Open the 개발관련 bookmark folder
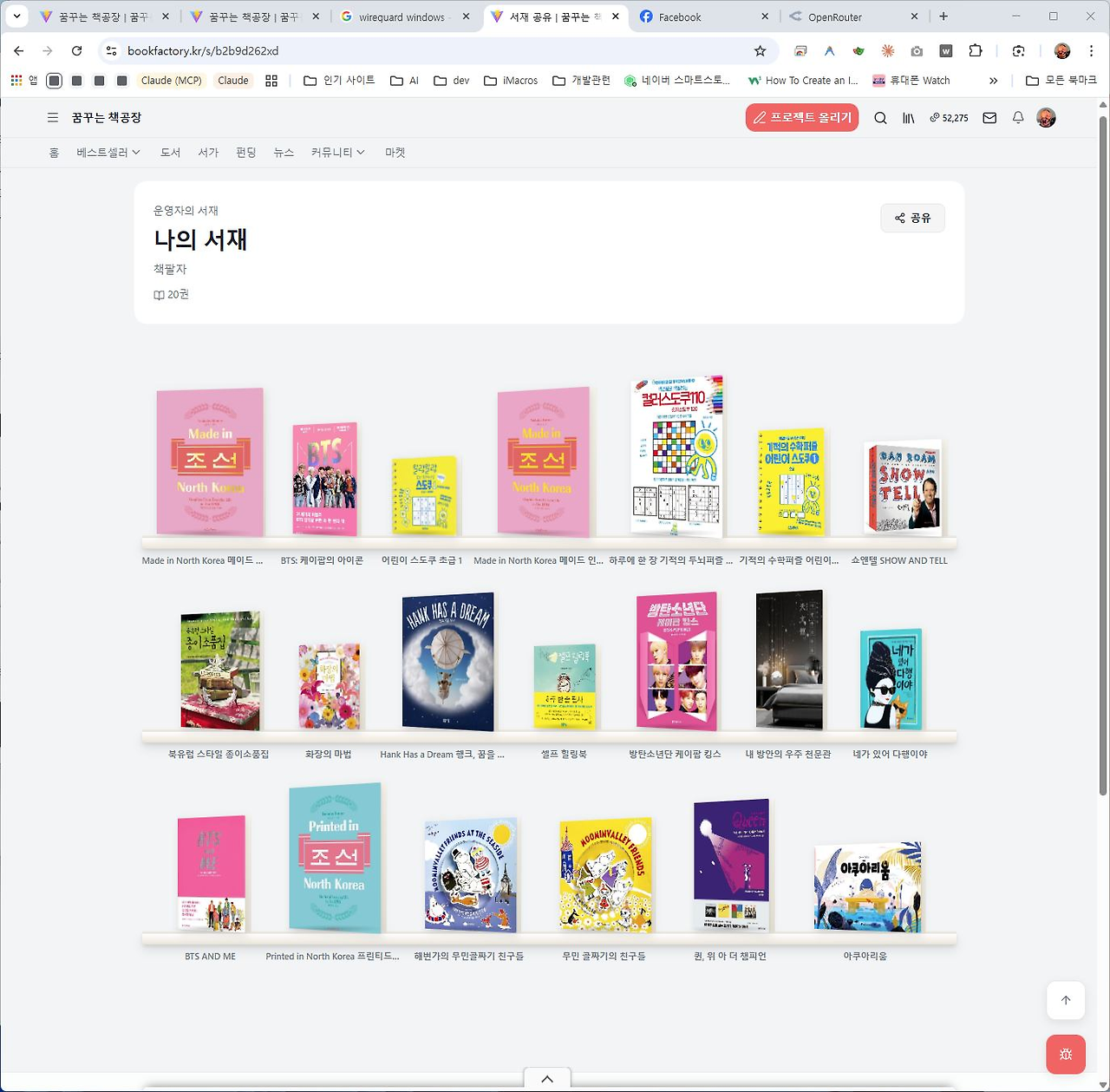The width and height of the screenshot is (1110, 1092). (x=581, y=81)
